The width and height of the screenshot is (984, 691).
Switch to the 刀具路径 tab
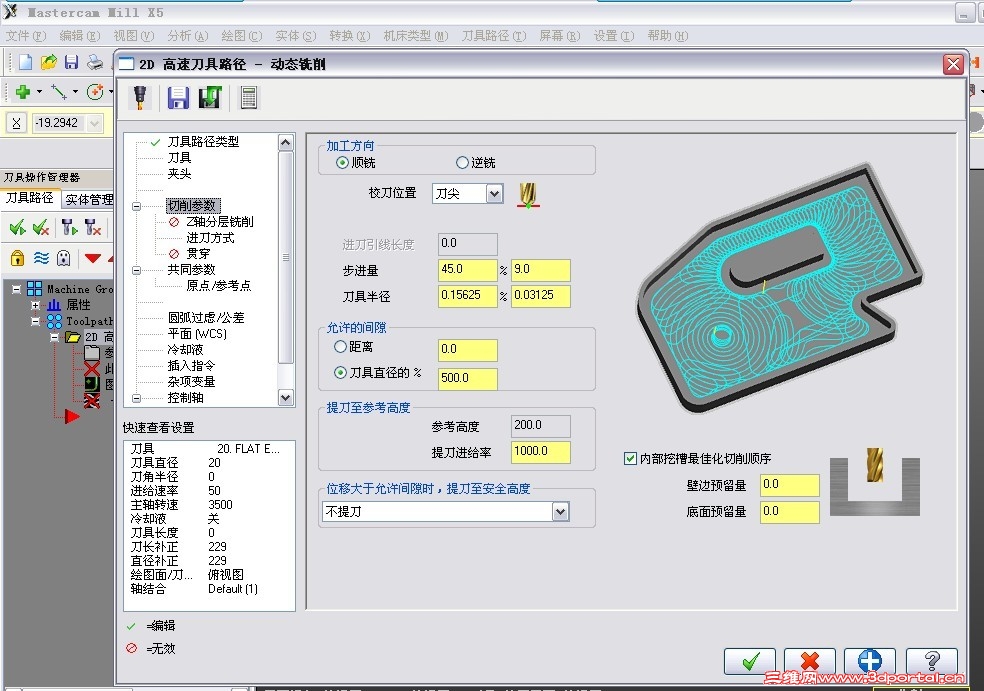[30, 198]
